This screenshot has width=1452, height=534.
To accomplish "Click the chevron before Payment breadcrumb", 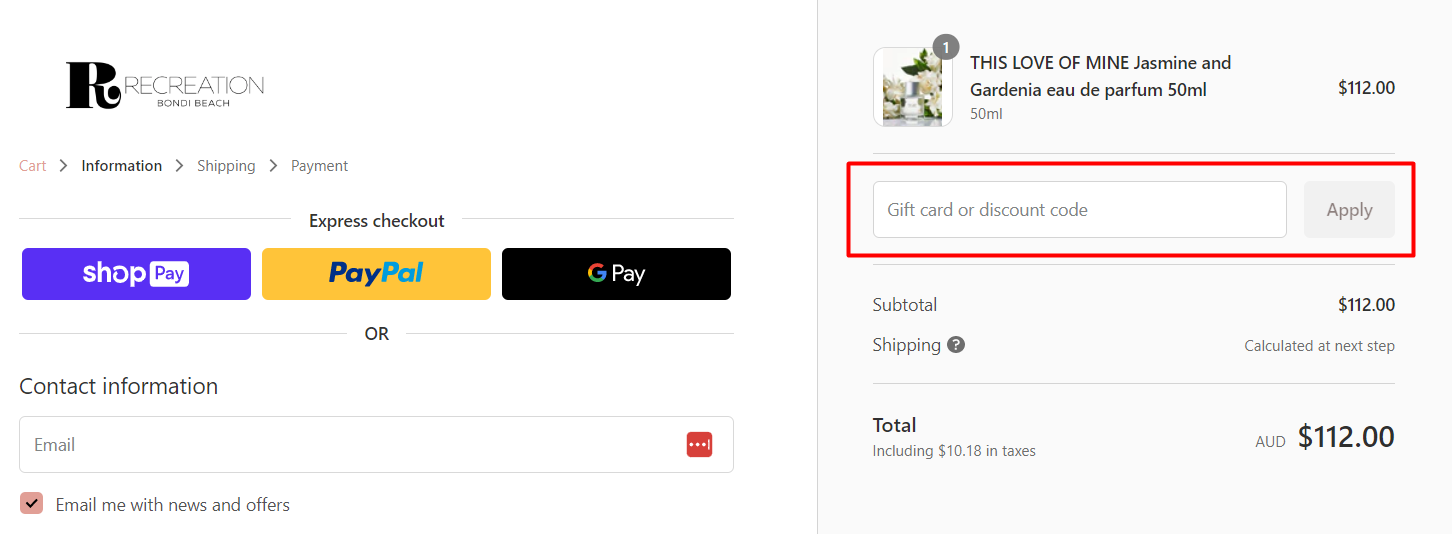I will [273, 166].
